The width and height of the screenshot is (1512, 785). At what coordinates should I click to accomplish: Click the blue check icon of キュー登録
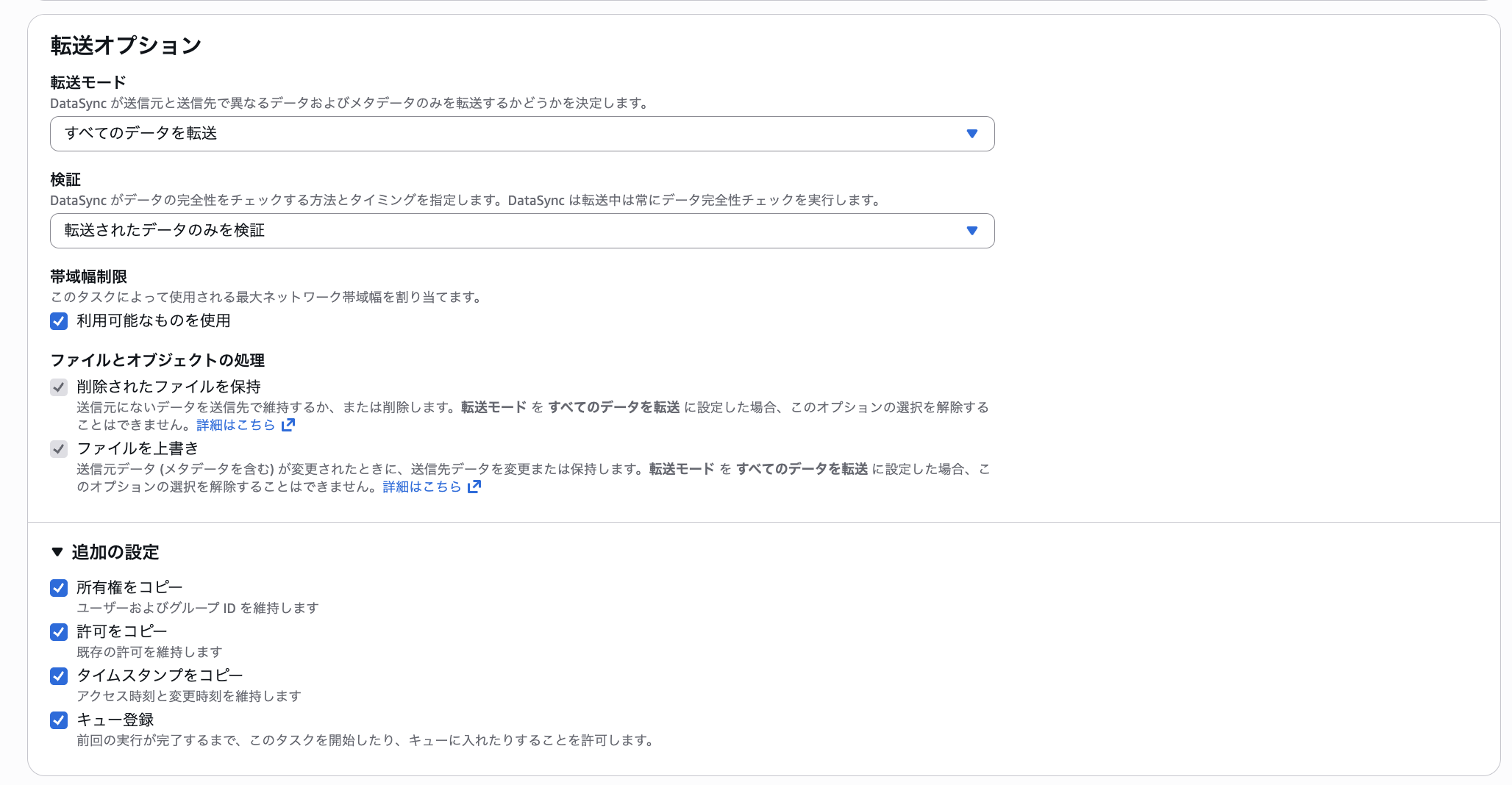[x=58, y=720]
